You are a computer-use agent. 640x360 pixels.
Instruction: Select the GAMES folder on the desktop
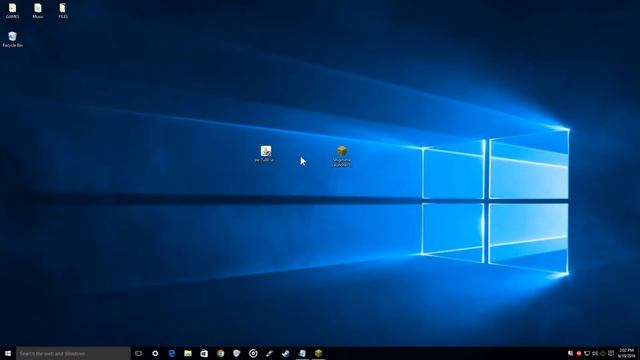[12, 11]
